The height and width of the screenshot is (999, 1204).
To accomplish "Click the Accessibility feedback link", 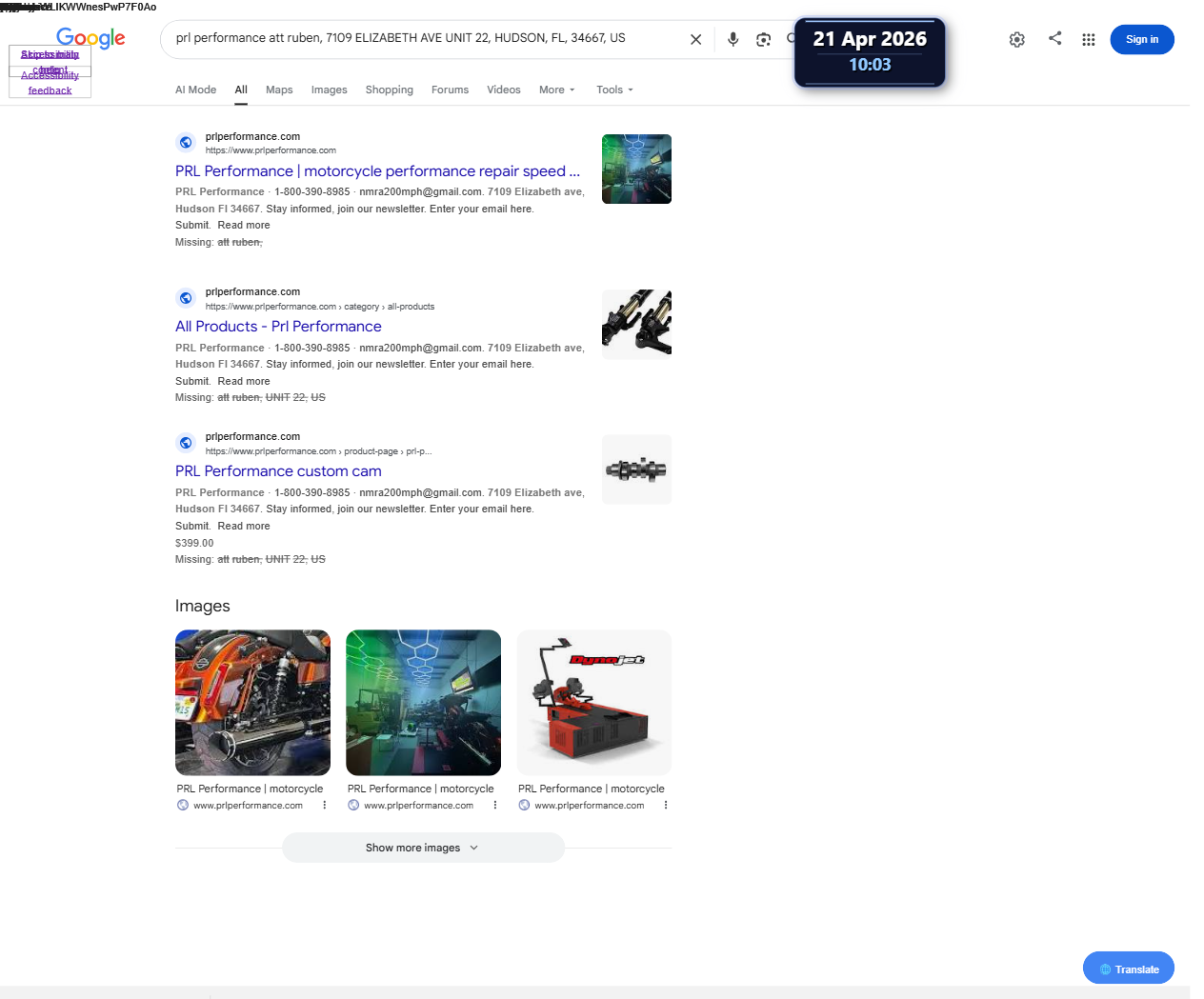I will pos(50,83).
